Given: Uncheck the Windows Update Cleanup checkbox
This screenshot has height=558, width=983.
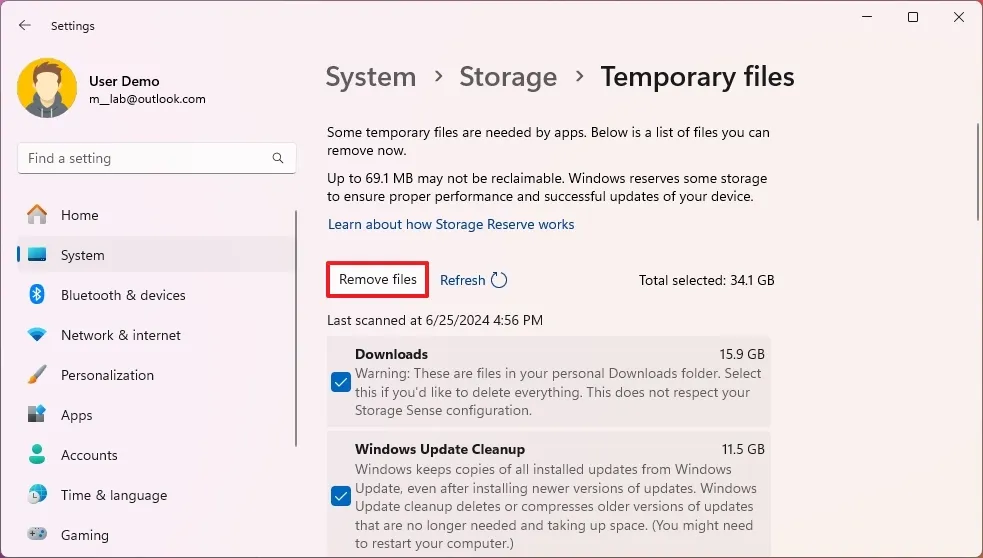Looking at the screenshot, I should click(341, 496).
